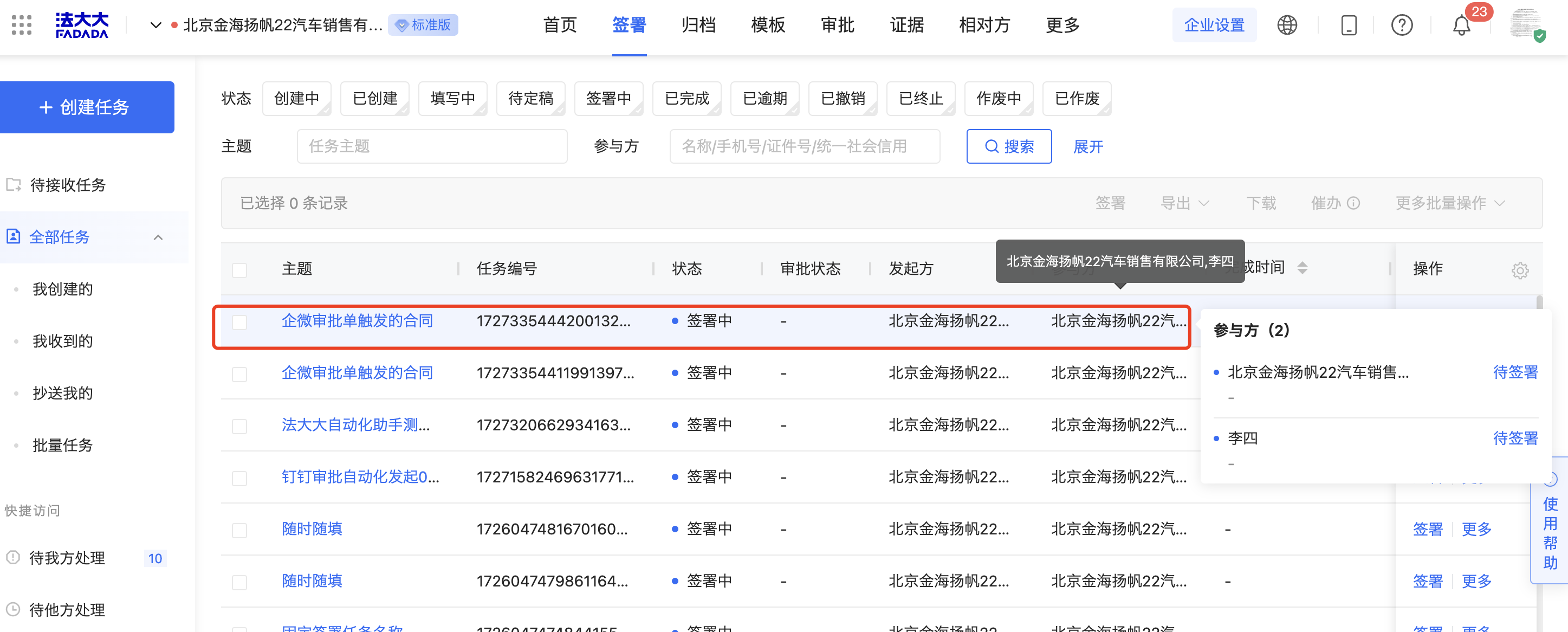The image size is (1568, 632).
Task: Open first 企微审批单触发的合同 link
Action: click(357, 321)
